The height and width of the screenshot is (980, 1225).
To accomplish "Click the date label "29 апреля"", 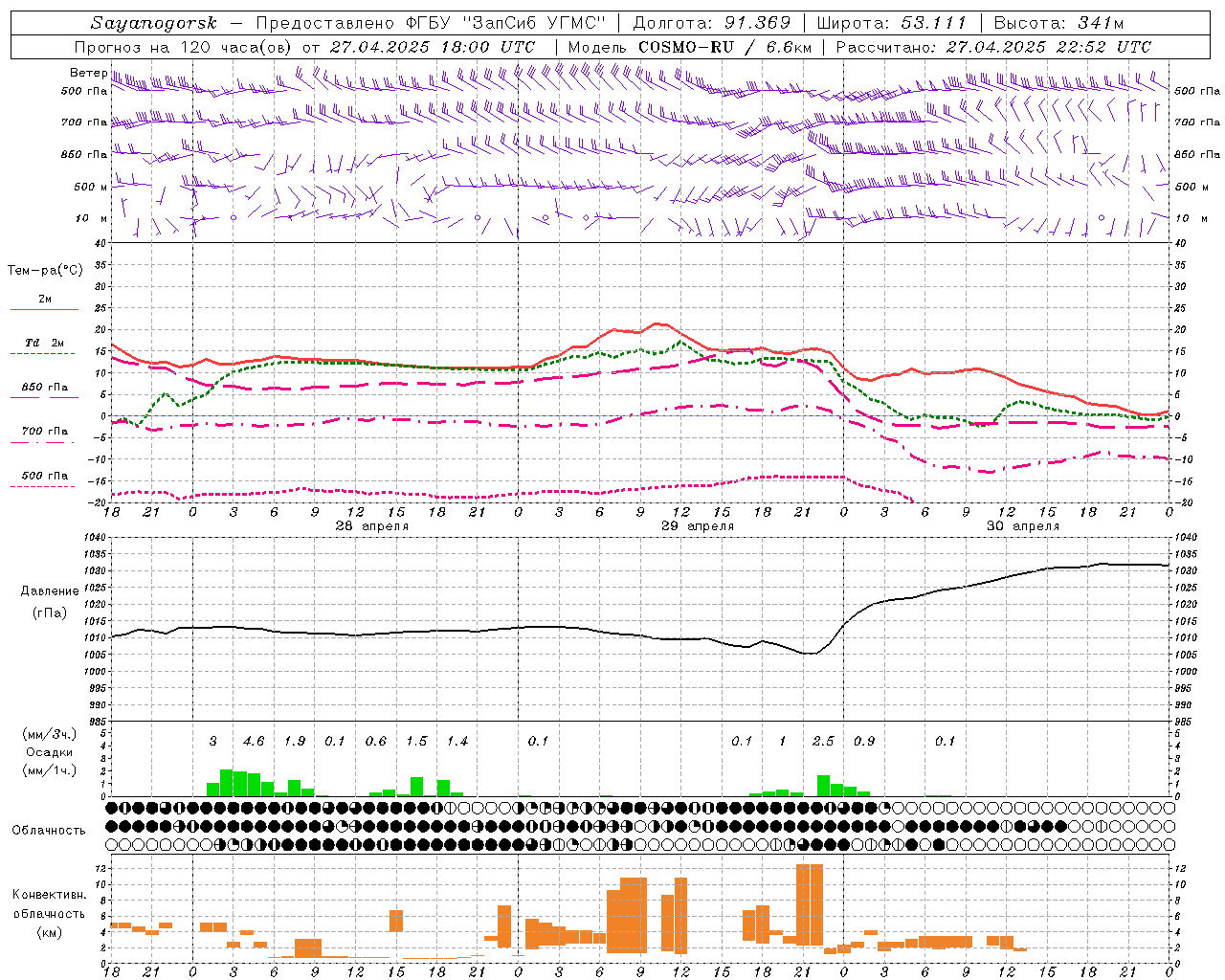I will (x=698, y=526).
